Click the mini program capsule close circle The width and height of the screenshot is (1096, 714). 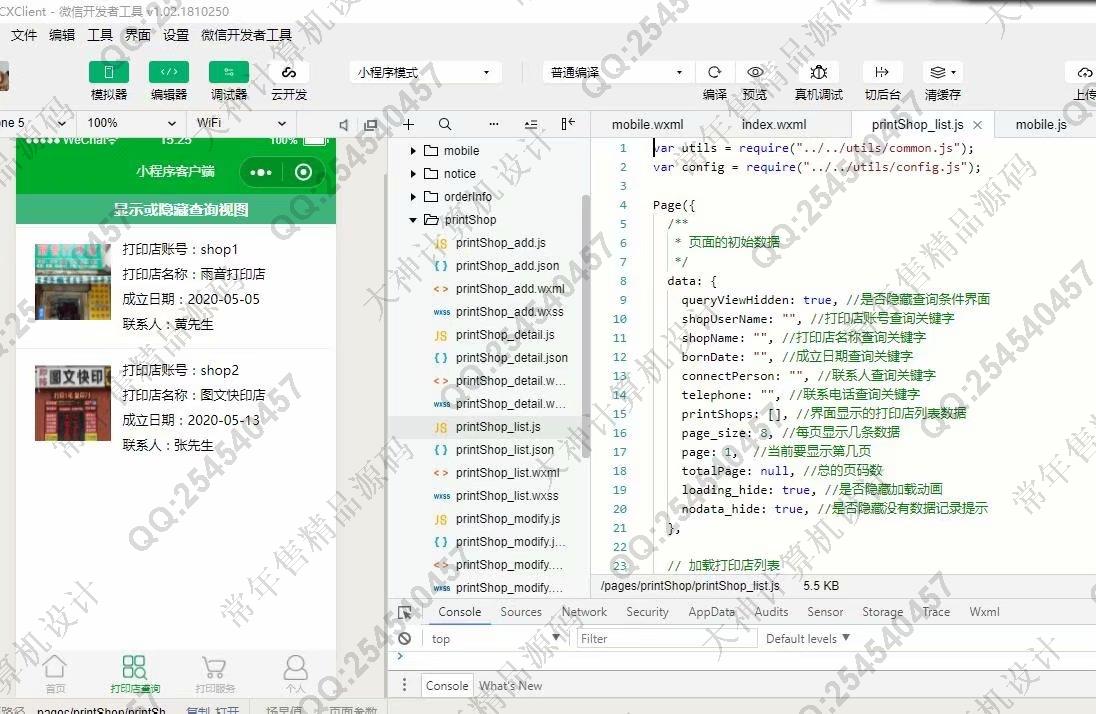pos(303,172)
